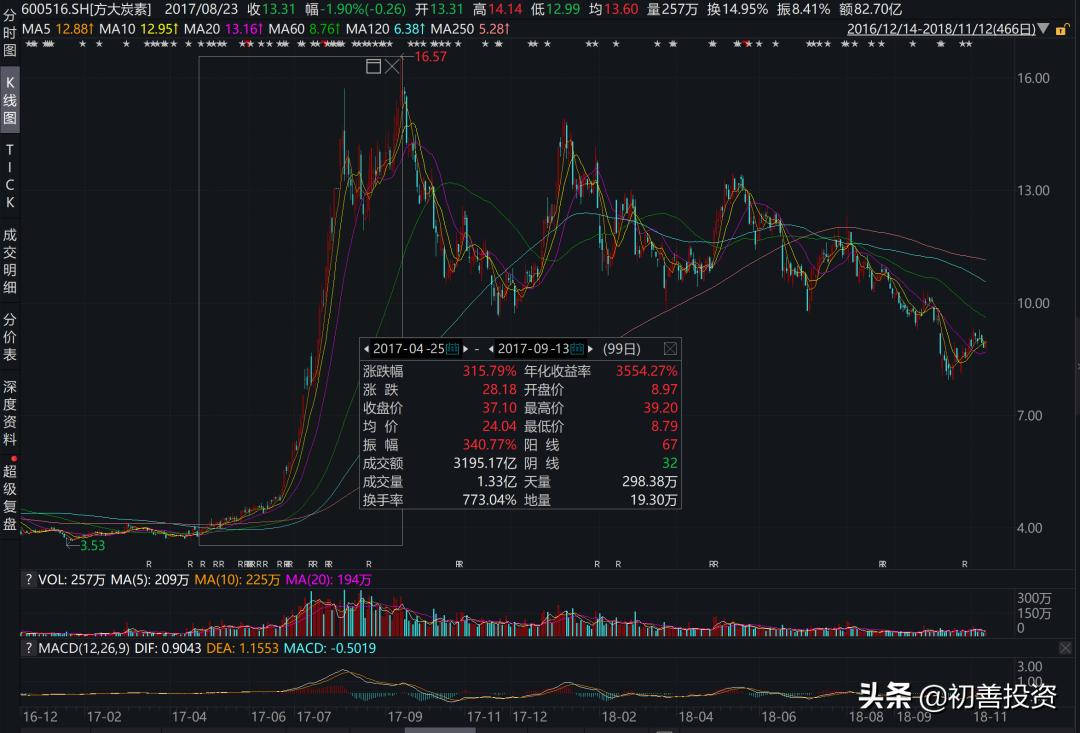The height and width of the screenshot is (733, 1080).
Task: Close the 99-day interval statistics panel
Action: (671, 348)
